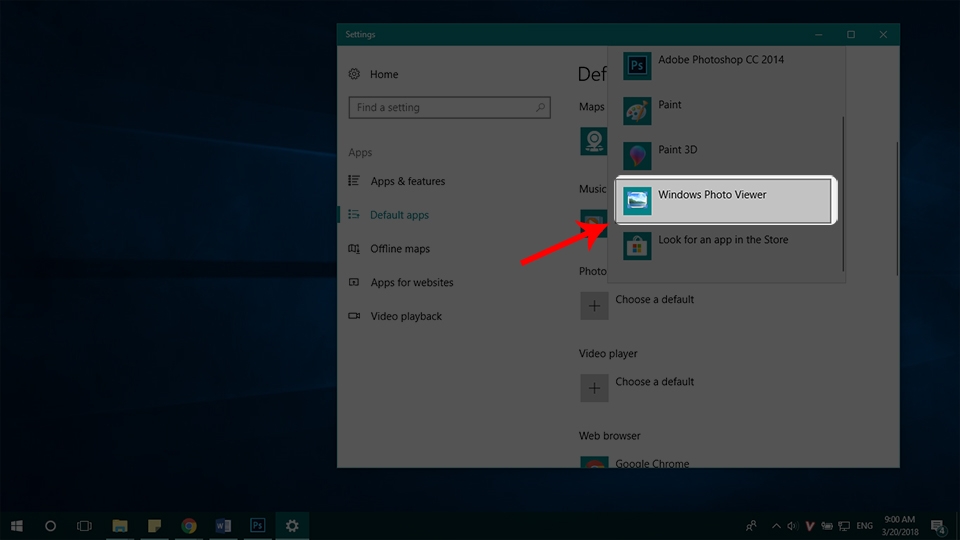960x540 pixels.
Task: Open the clock showing 9:00 AM
Action: [x=900, y=525]
